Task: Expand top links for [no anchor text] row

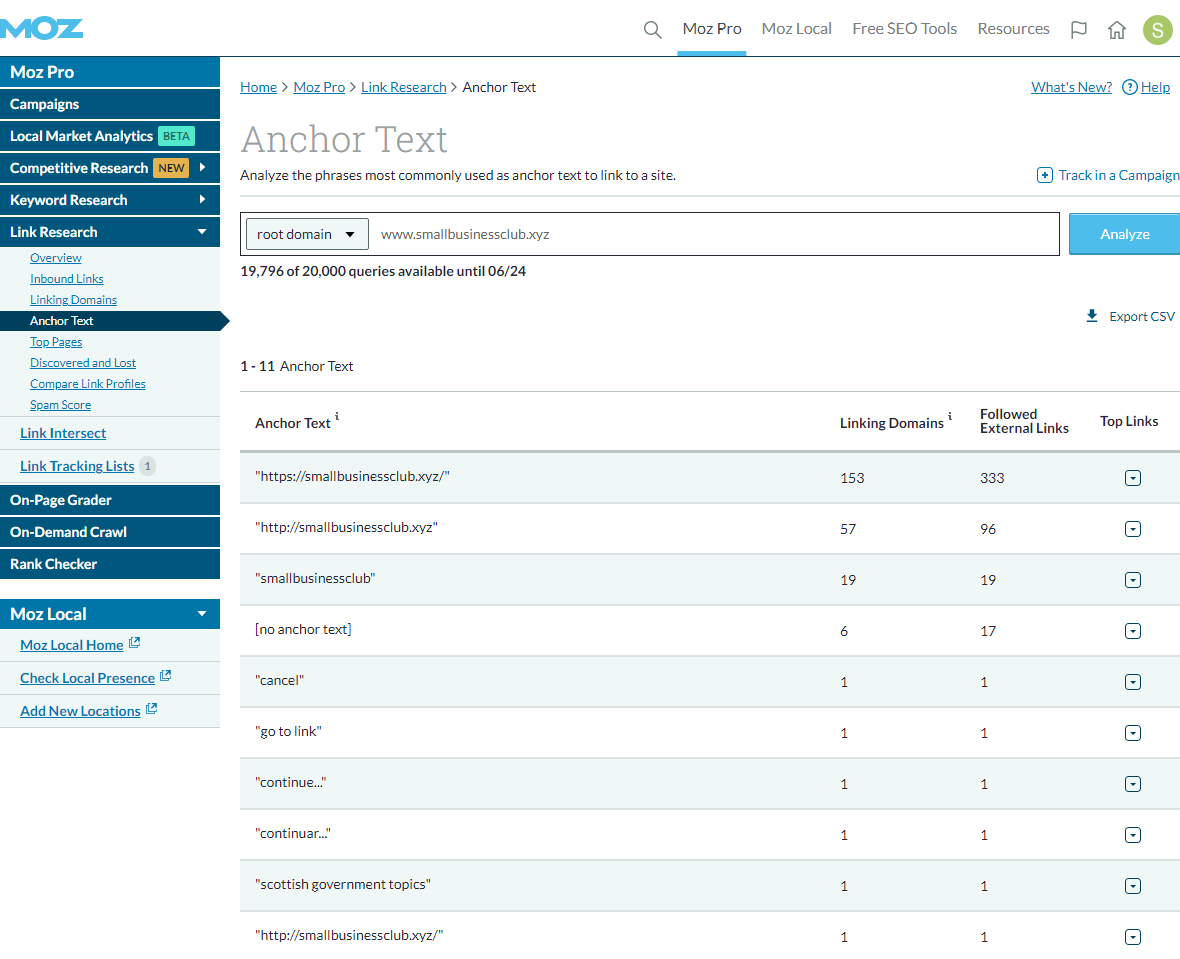Action: (1133, 631)
